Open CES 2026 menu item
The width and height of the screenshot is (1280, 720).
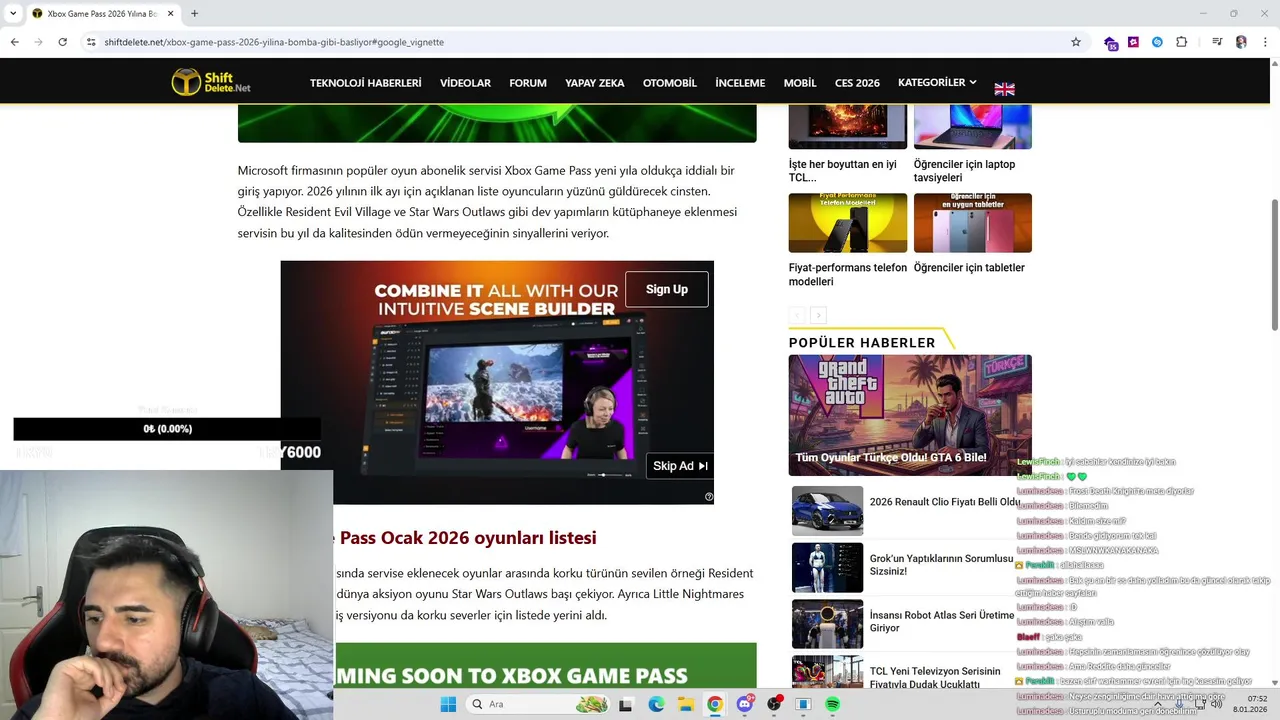(x=857, y=83)
